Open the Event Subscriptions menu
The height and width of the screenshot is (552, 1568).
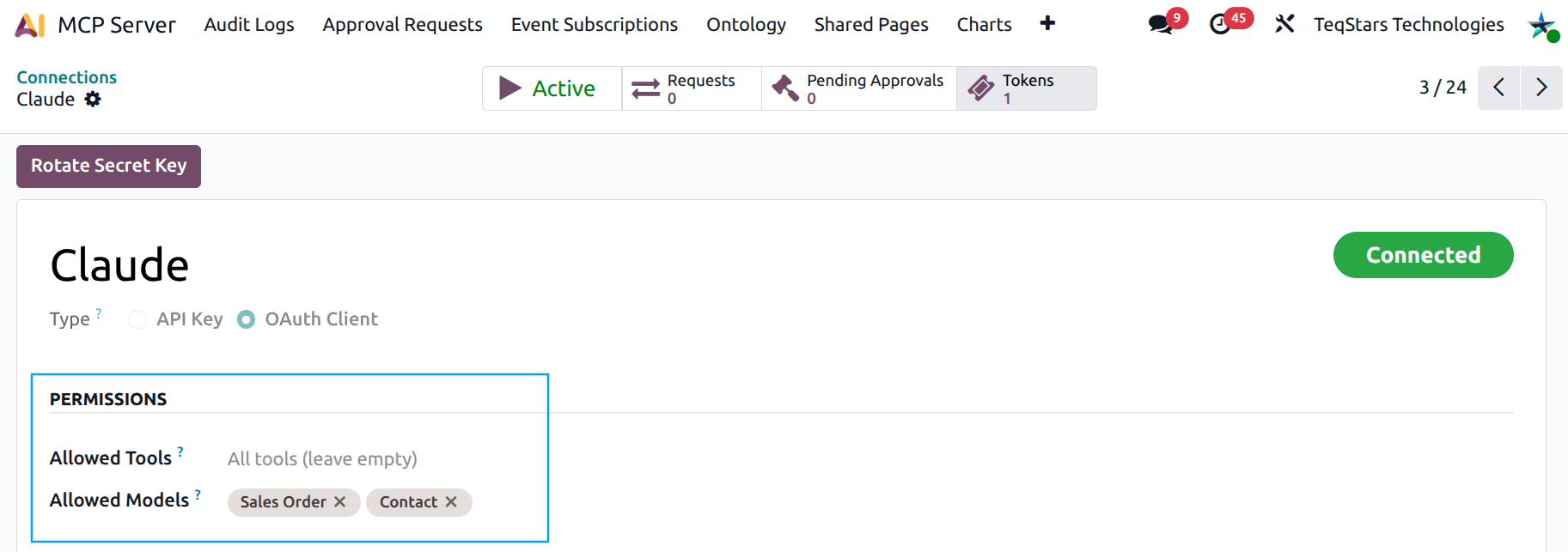pyautogui.click(x=595, y=25)
